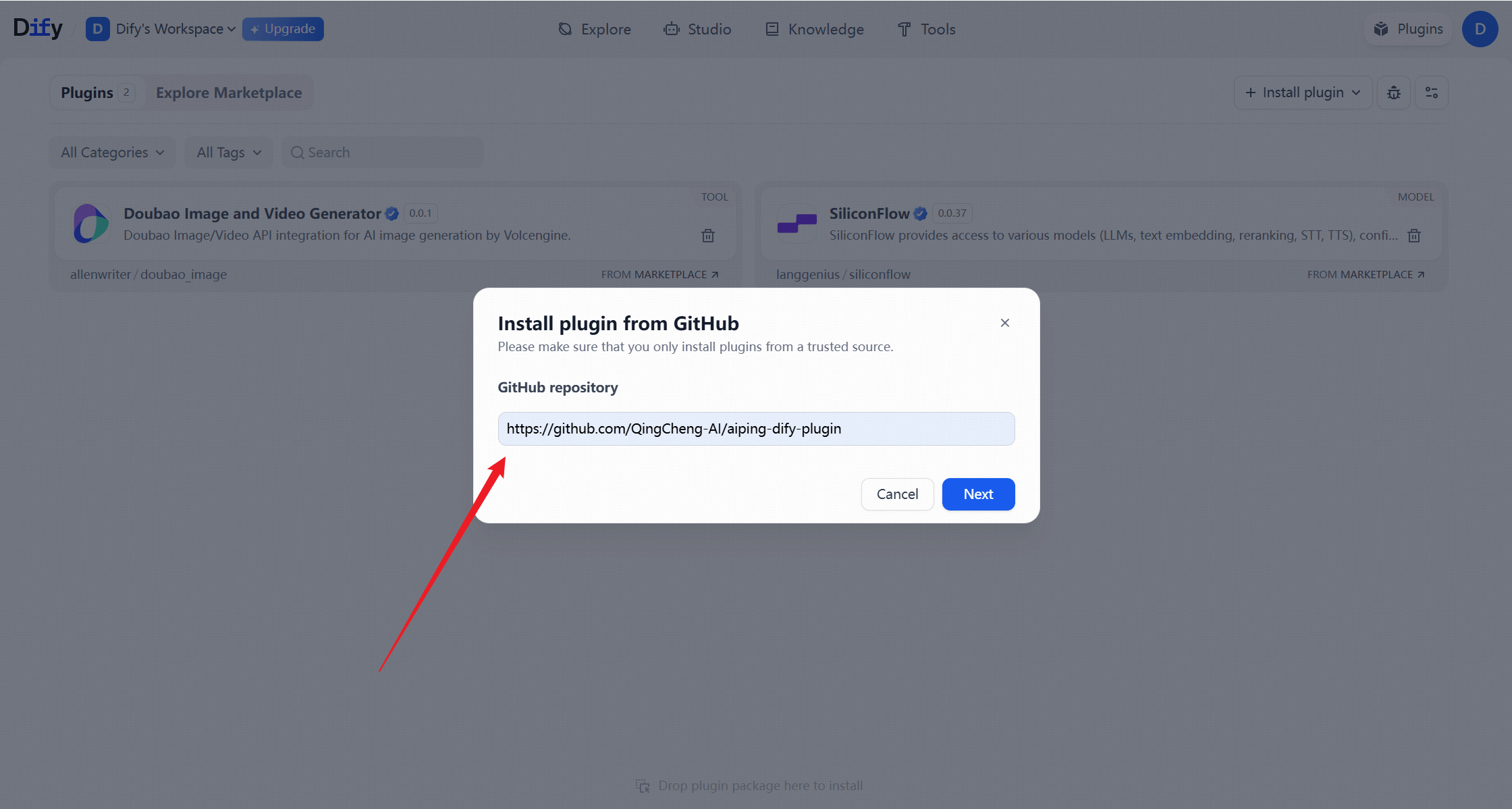Expand the All Categories filter
Viewport: 1512px width, 809px height.
point(112,152)
